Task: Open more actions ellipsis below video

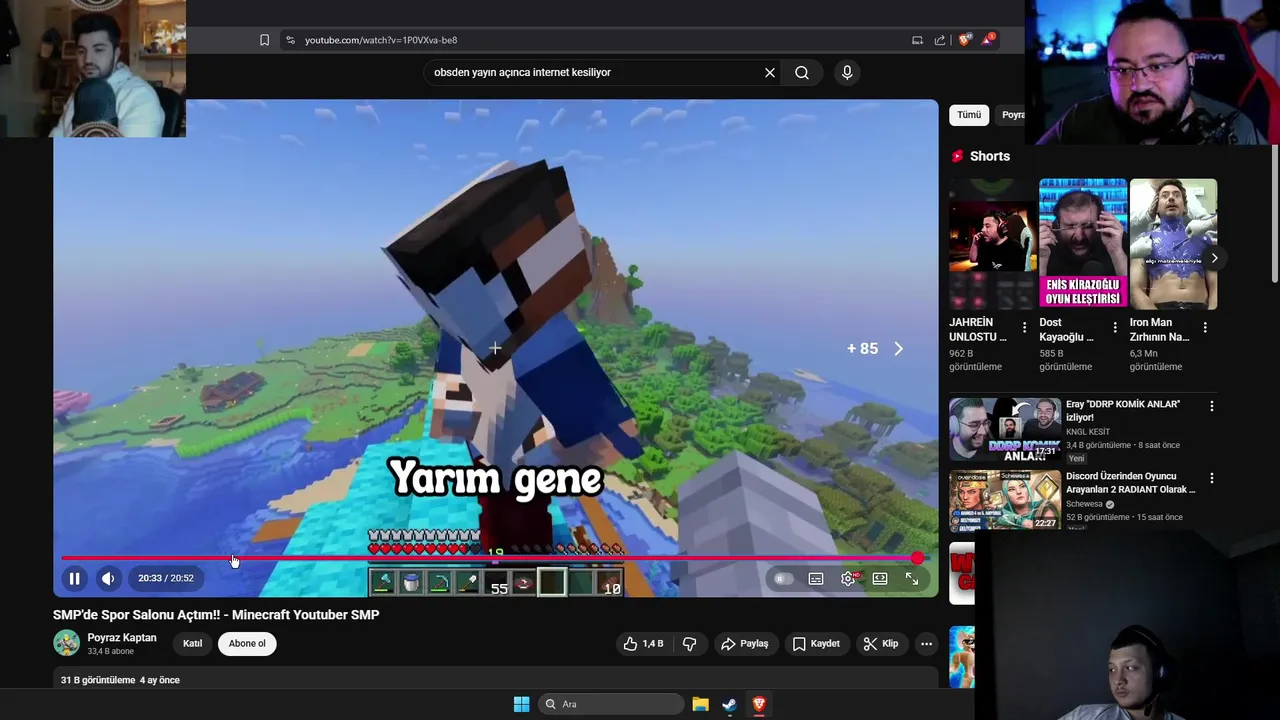Action: (x=926, y=644)
